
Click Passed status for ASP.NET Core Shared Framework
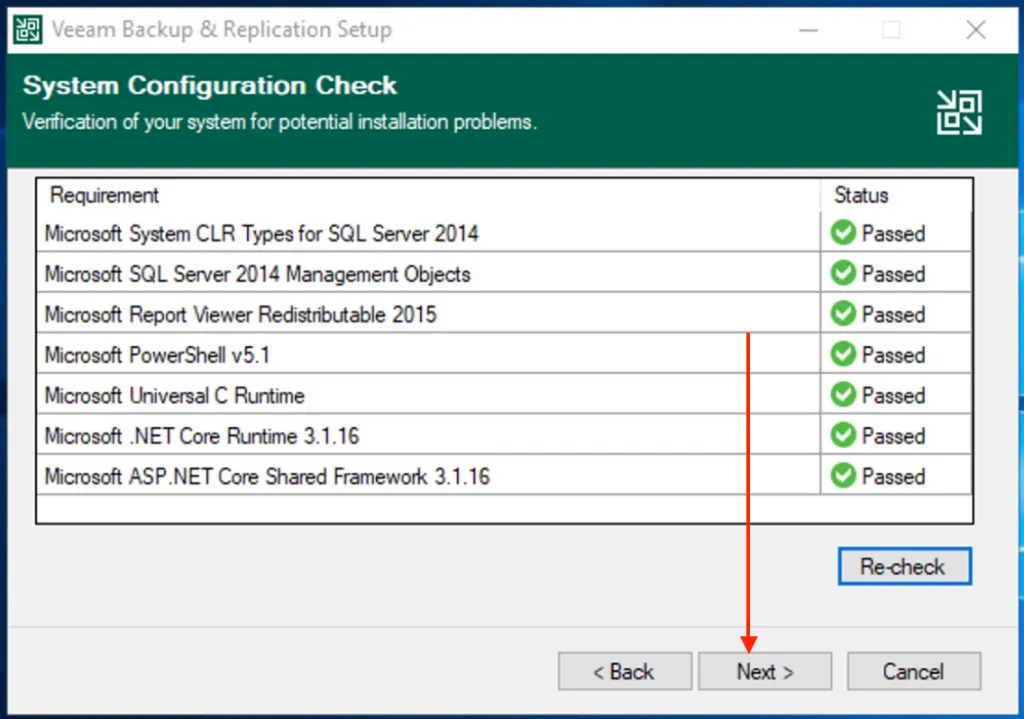click(x=893, y=476)
